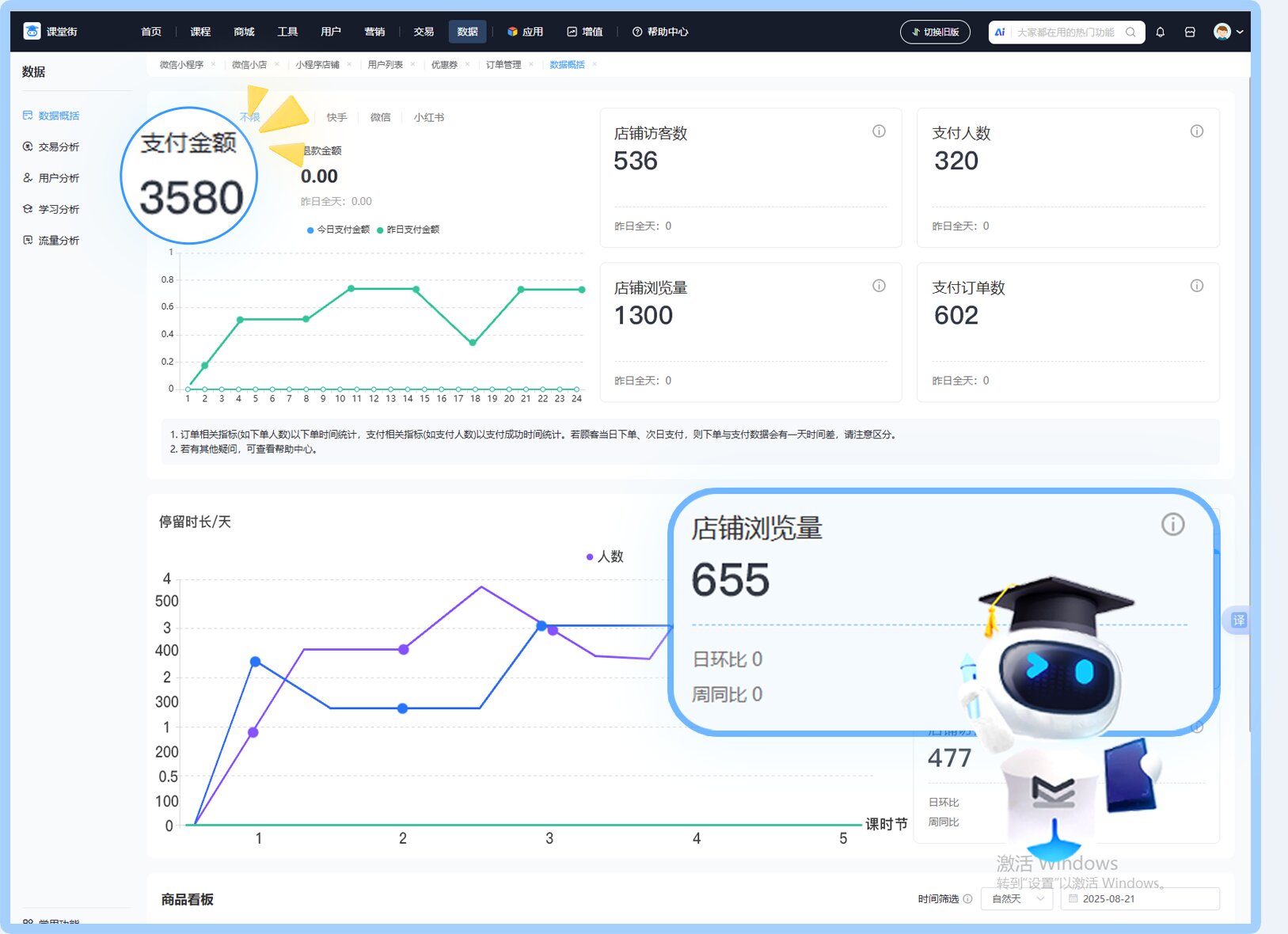The height and width of the screenshot is (934, 1288).
Task: Open the 商城 top menu
Action: pos(244,32)
